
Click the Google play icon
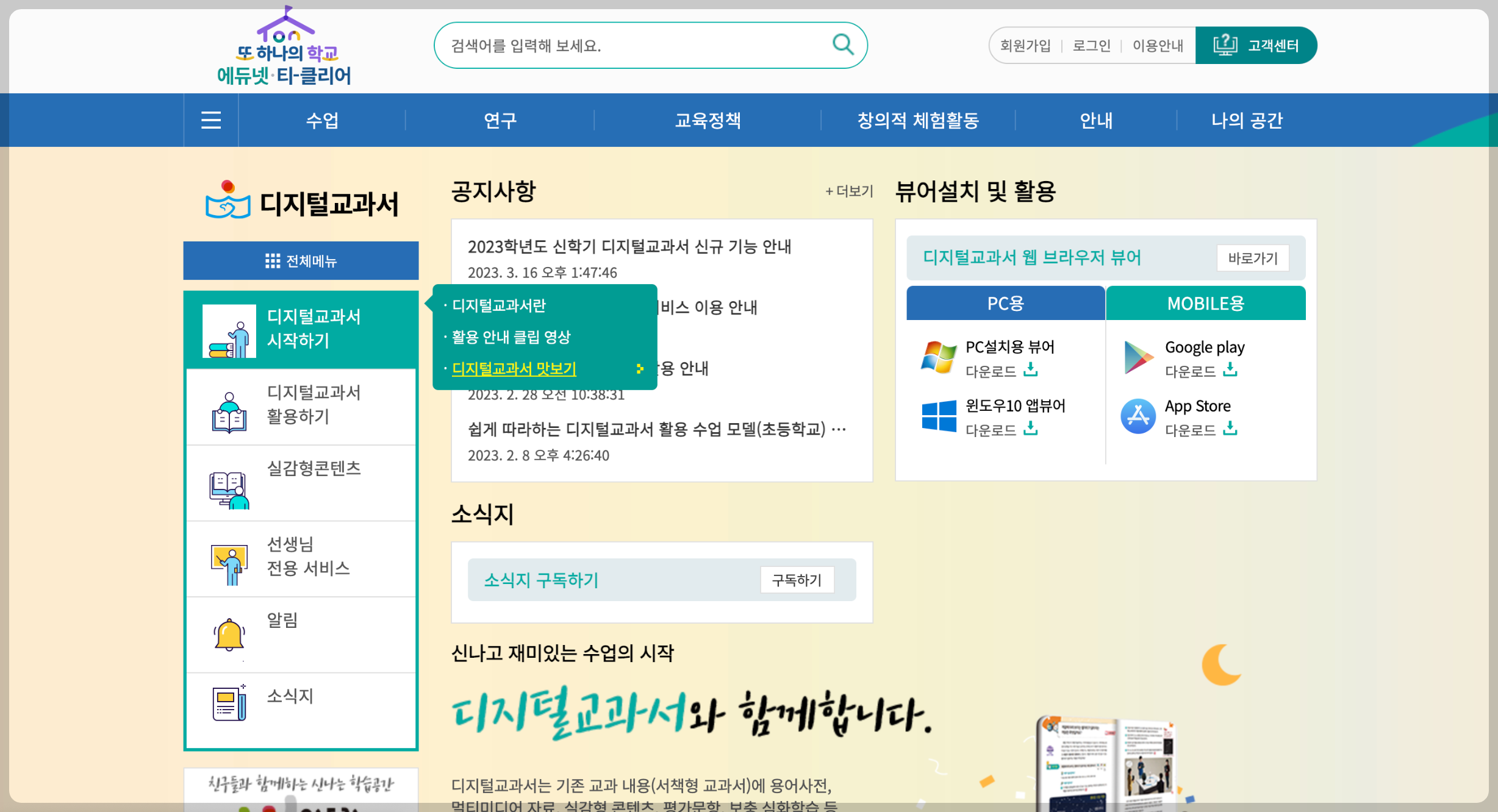pos(1138,357)
